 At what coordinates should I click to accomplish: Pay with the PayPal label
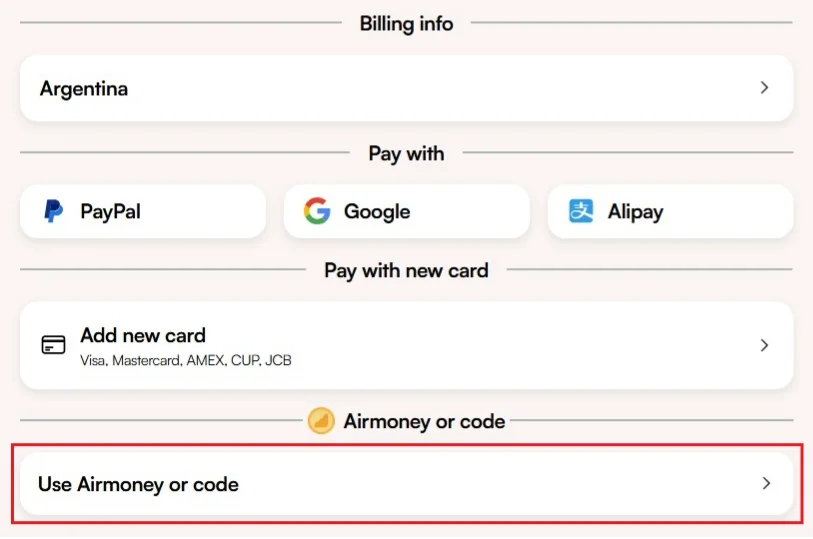click(110, 212)
